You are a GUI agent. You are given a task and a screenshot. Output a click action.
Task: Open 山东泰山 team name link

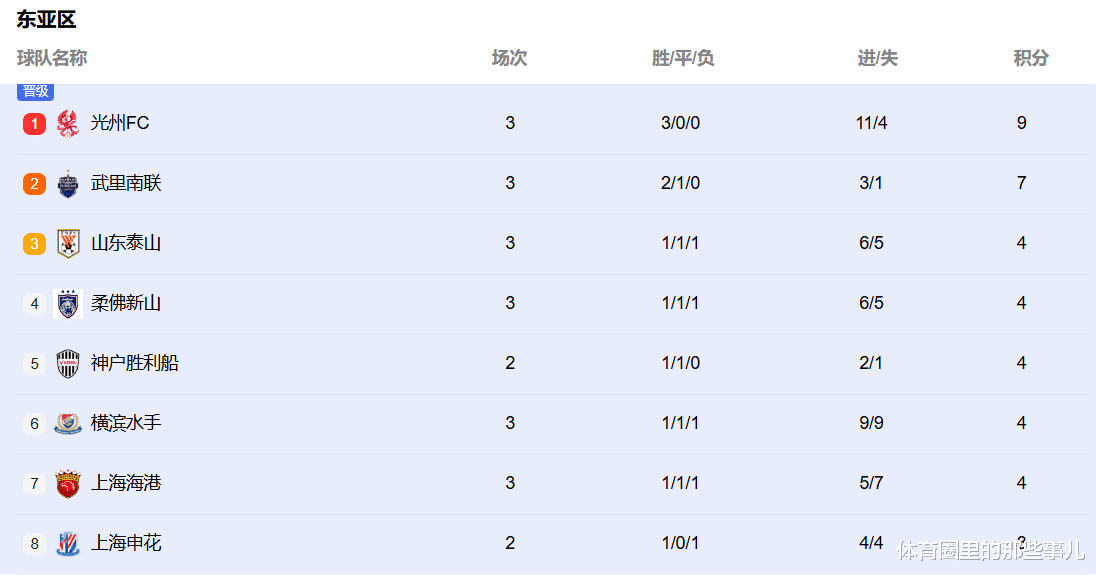(x=126, y=243)
